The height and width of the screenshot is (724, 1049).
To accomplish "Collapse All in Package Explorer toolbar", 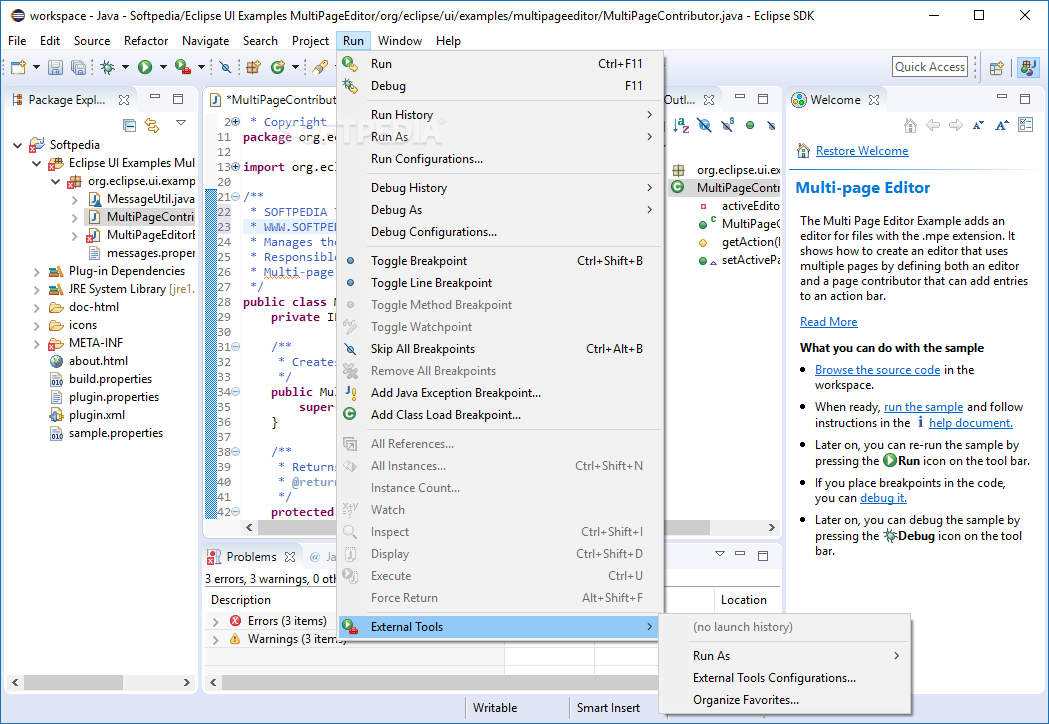I will coord(130,125).
